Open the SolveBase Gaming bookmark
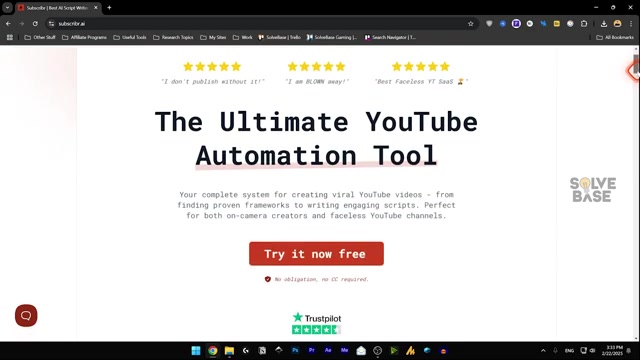Image resolution: width=640 pixels, height=360 pixels. [332, 37]
